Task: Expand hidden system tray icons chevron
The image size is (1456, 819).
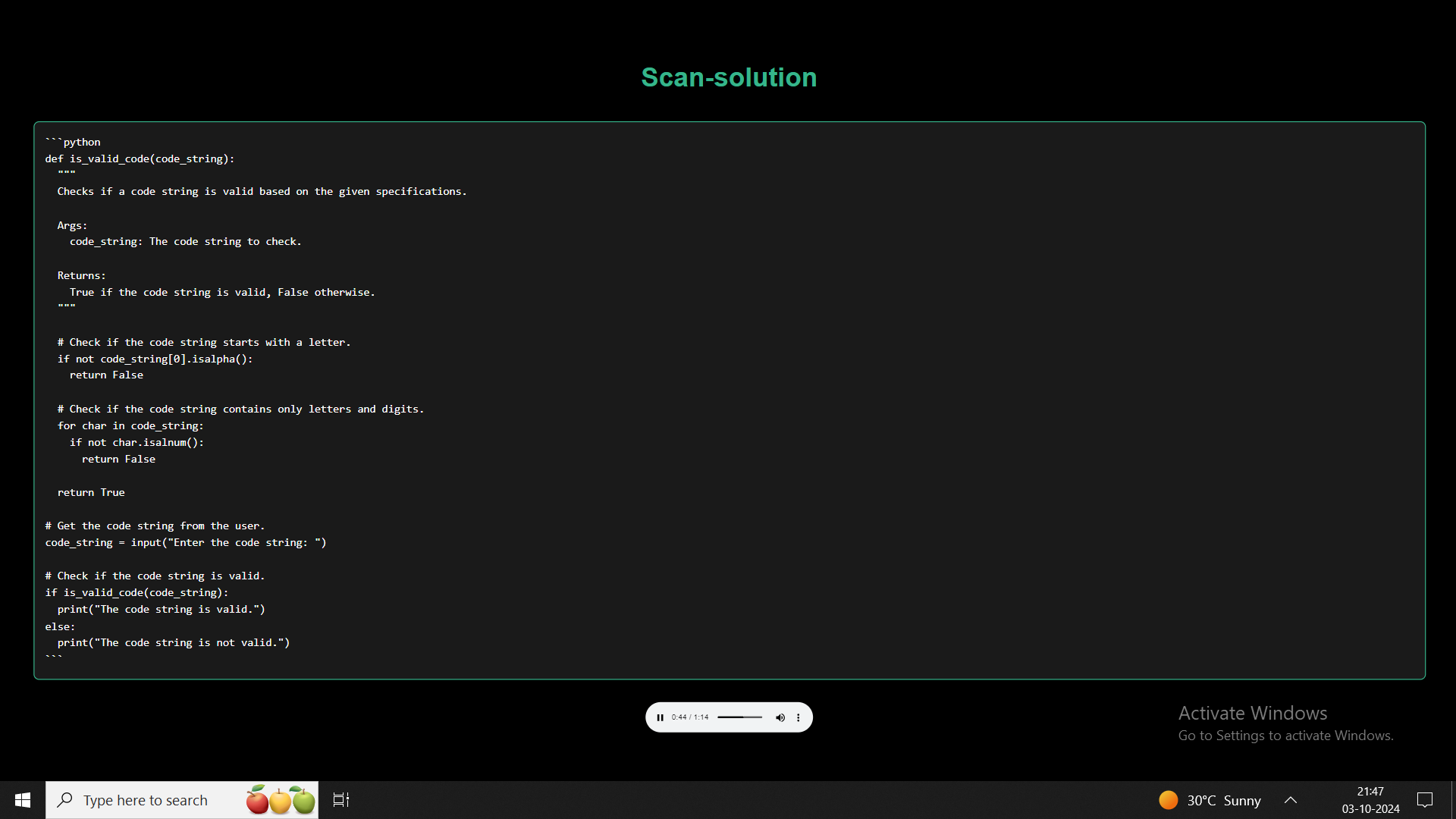Action: [x=1291, y=800]
